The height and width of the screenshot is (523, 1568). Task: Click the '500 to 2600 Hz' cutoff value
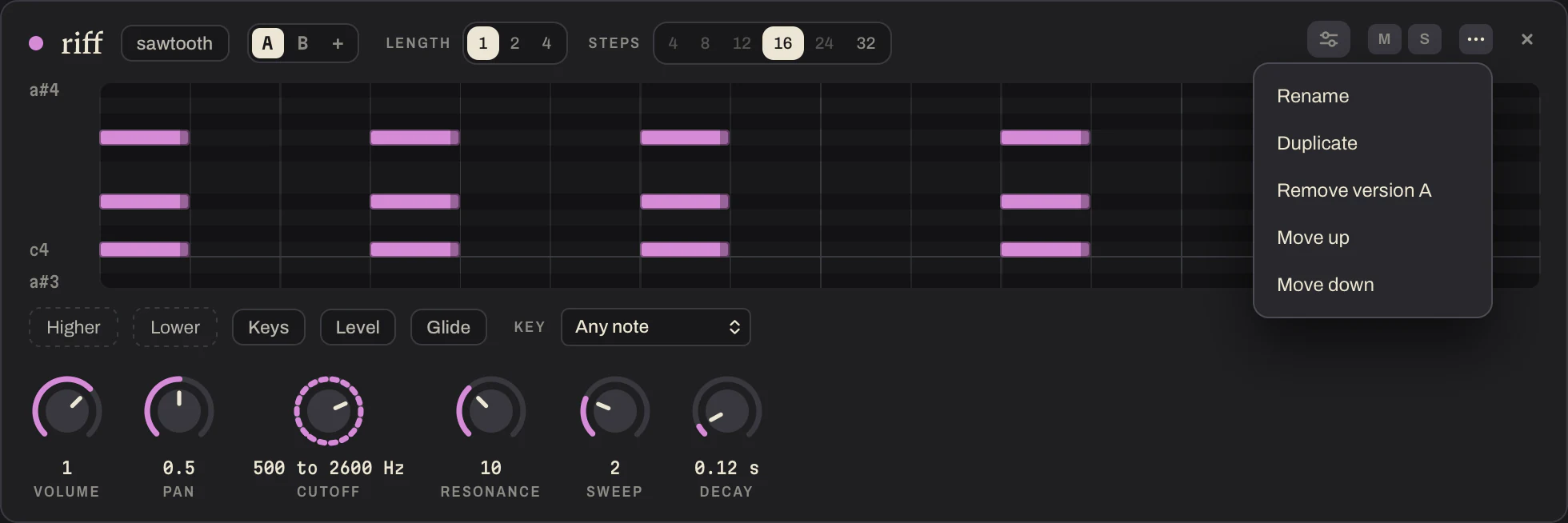pos(329,468)
